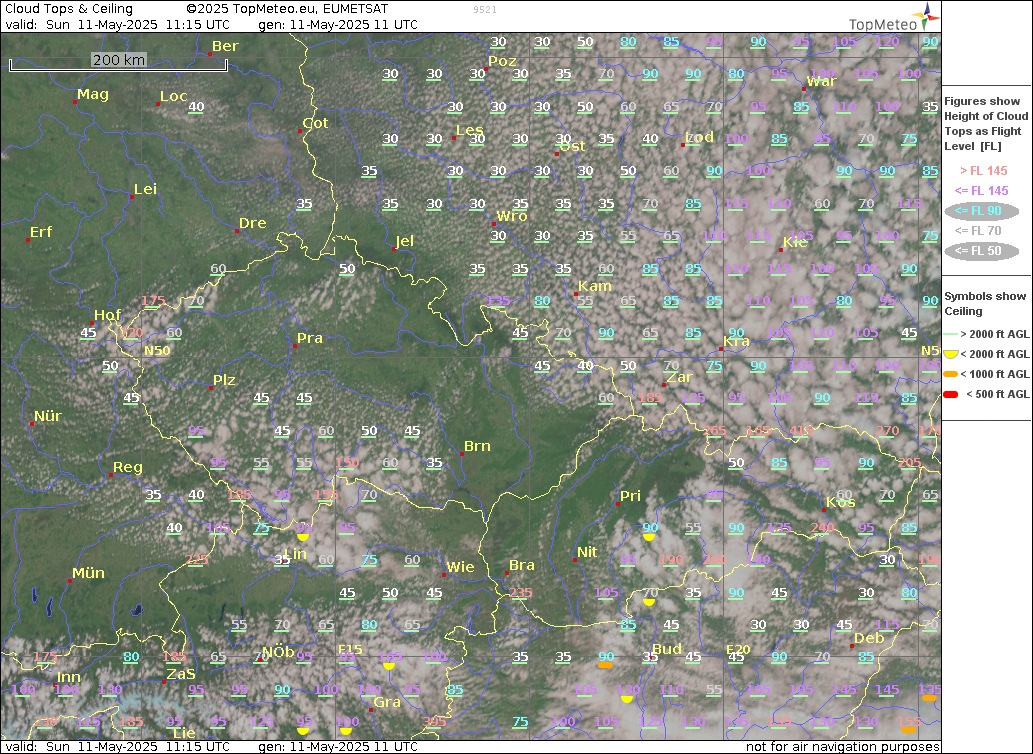Click the '200 km' scale bar
1033x754 pixels.
pyautogui.click(x=119, y=63)
